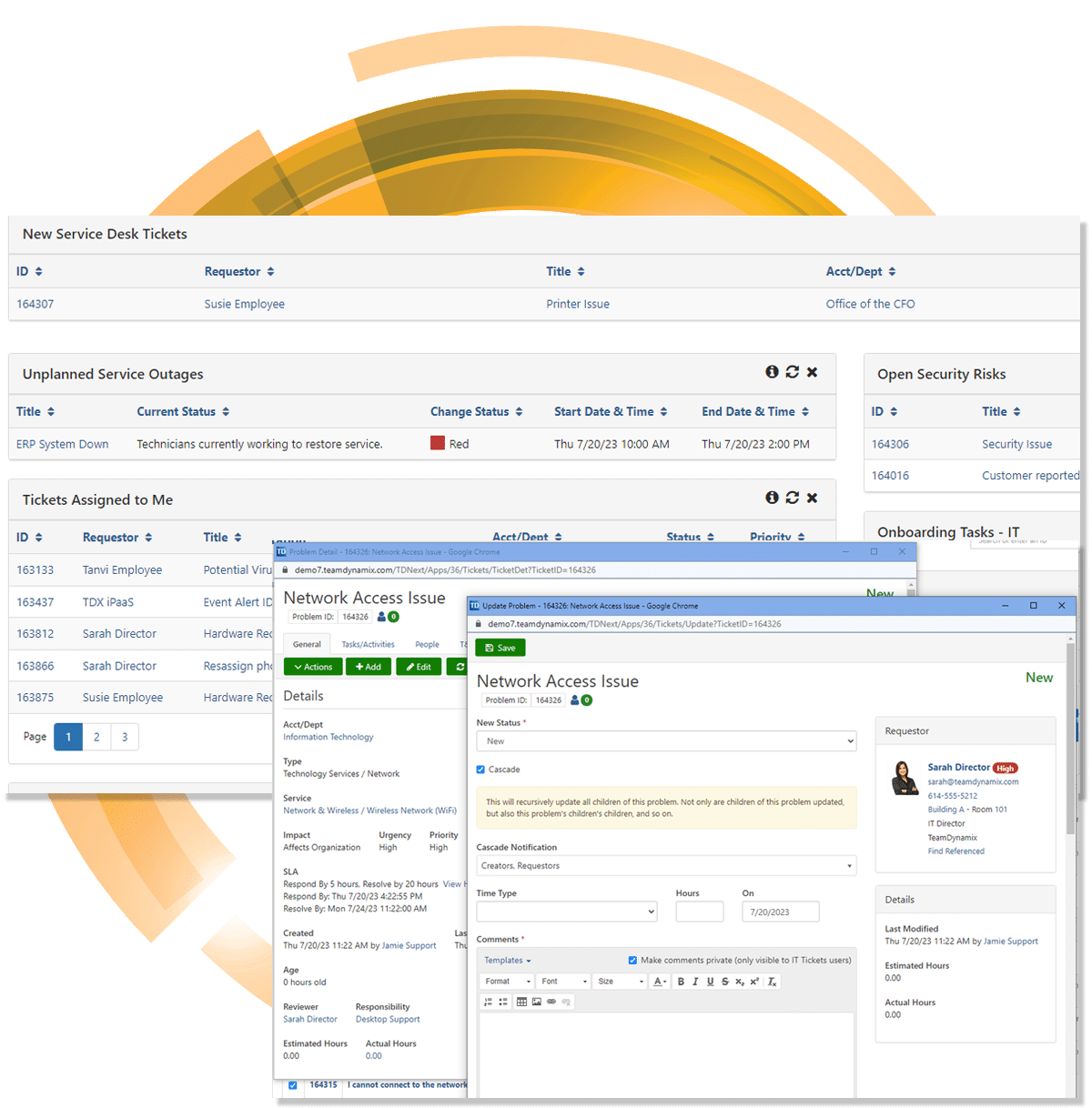Viewport: 1092px width, 1108px height.
Task: Open the New Status dropdown
Action: point(666,741)
